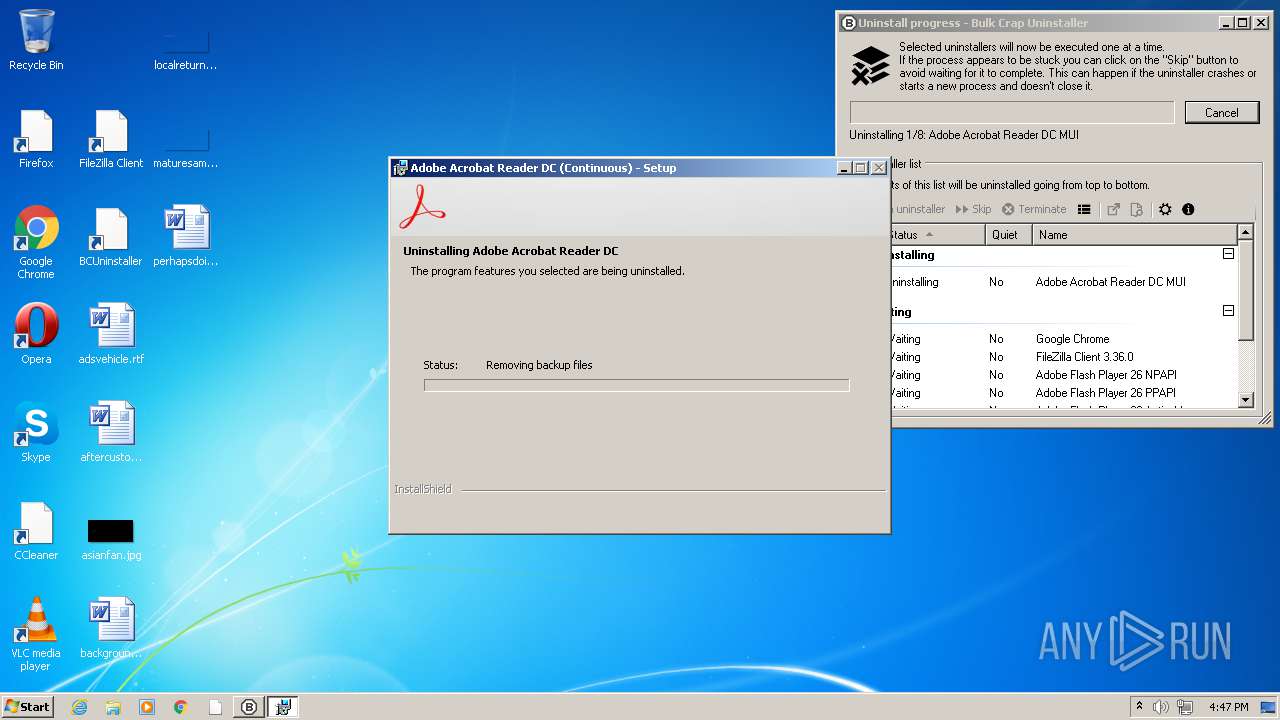Click the document properties toolbar icon

point(1136,210)
